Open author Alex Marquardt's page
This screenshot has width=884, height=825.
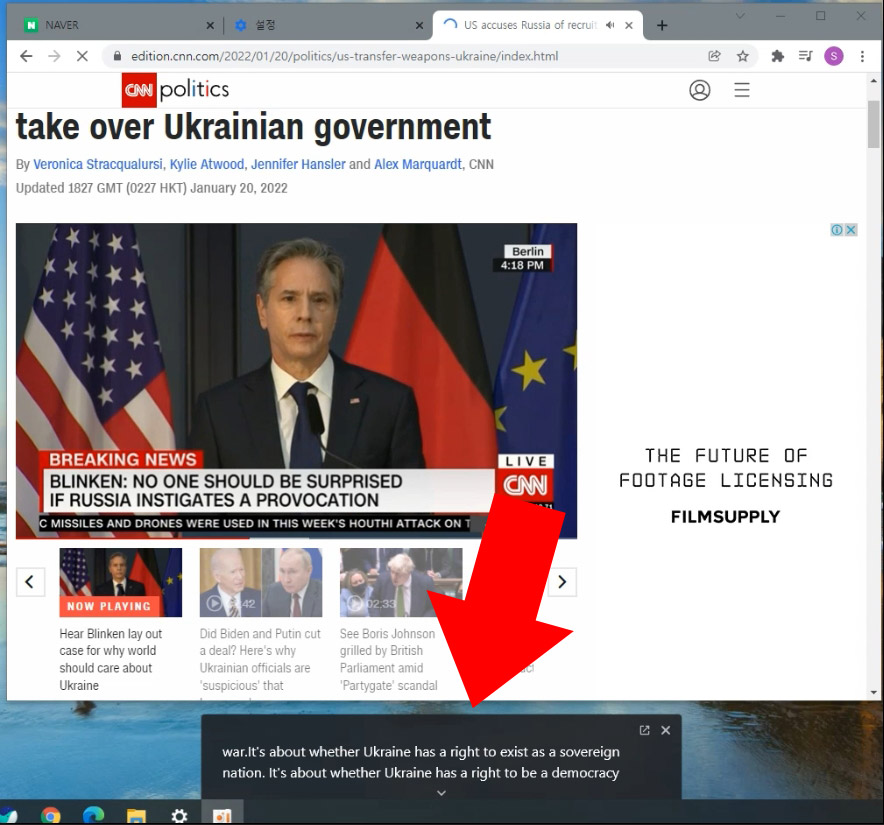(418, 164)
